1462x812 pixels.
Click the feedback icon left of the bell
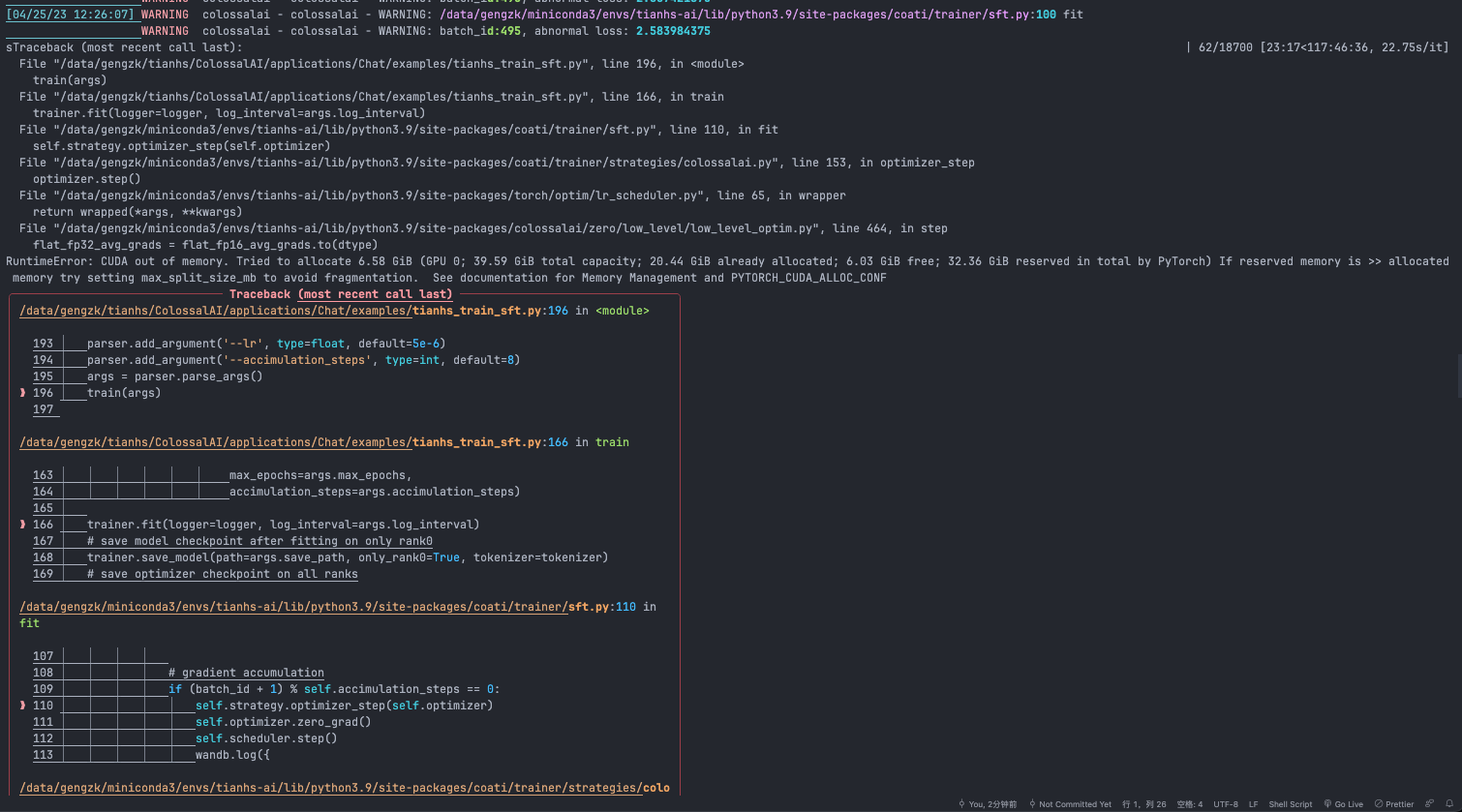pyautogui.click(x=1428, y=803)
